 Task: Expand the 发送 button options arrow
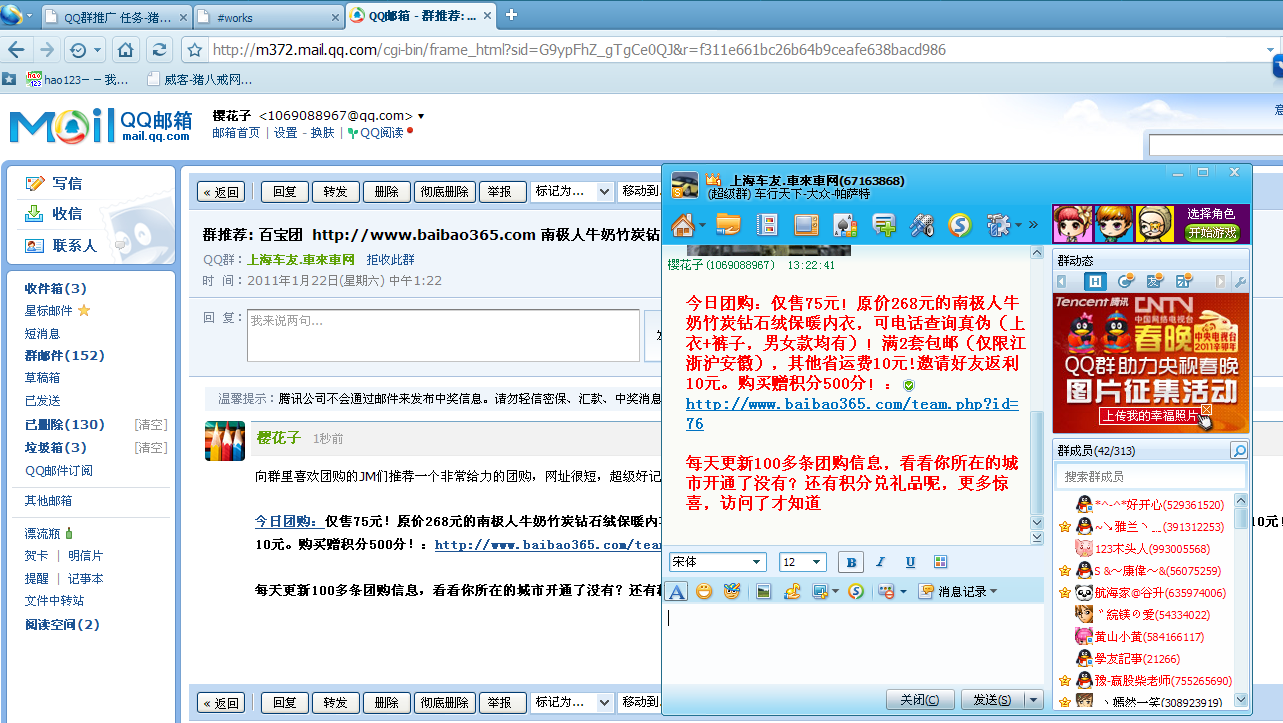point(1034,700)
